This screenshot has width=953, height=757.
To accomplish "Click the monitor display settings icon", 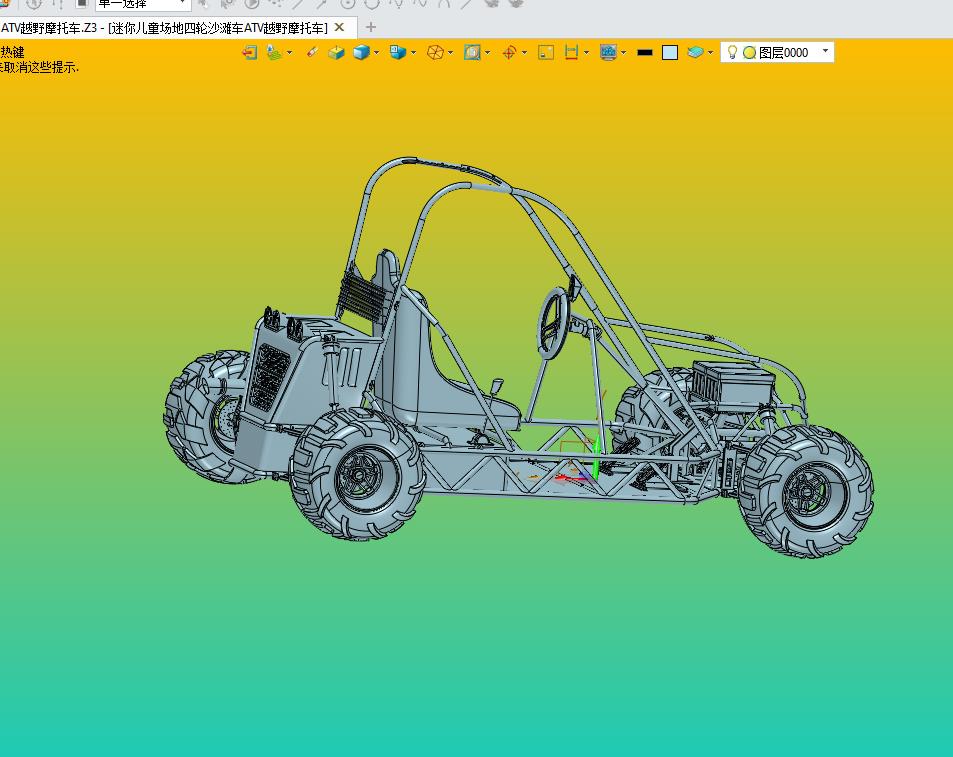I will pos(608,52).
